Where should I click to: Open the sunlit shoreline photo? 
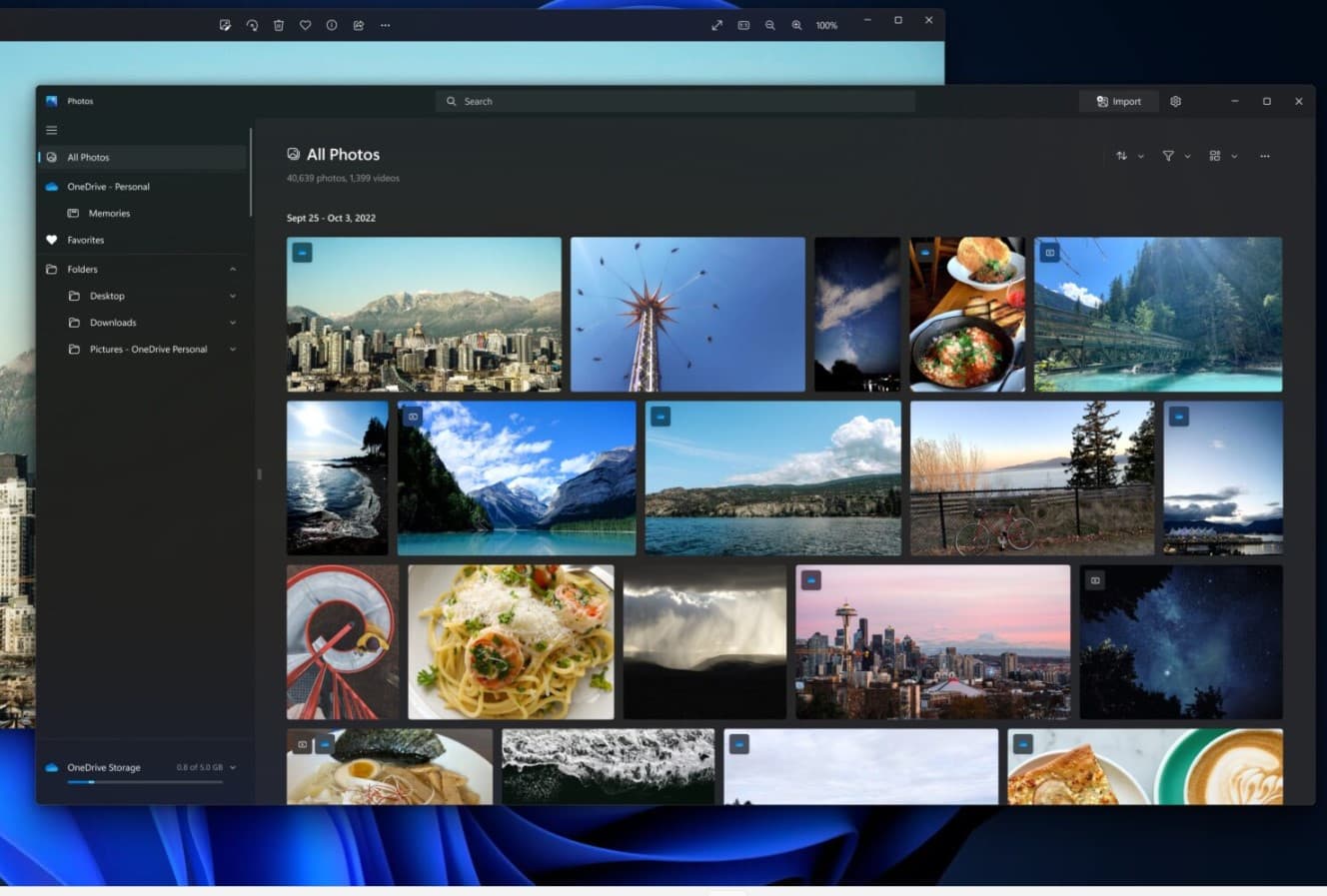point(338,477)
